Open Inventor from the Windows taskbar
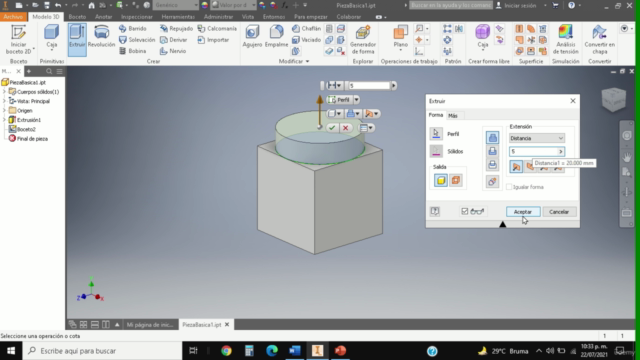 coord(318,351)
